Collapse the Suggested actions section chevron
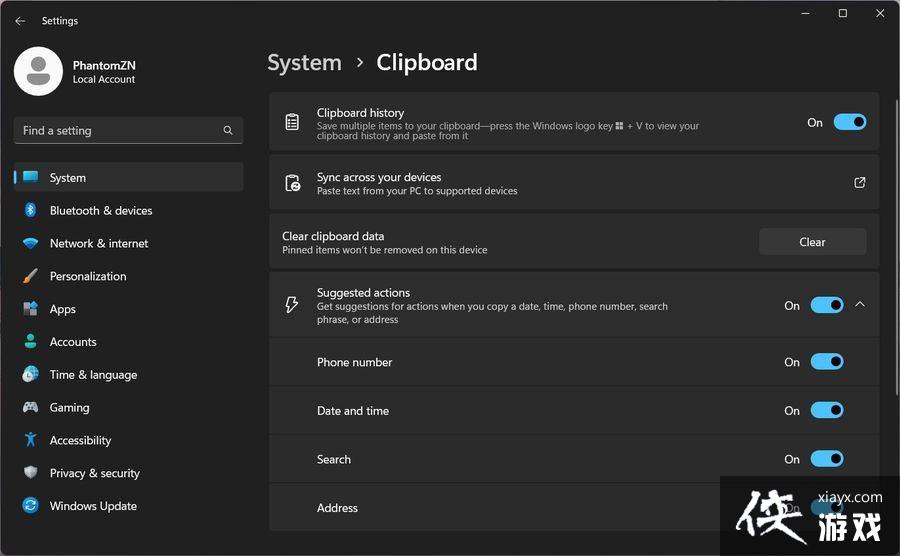 click(860, 304)
